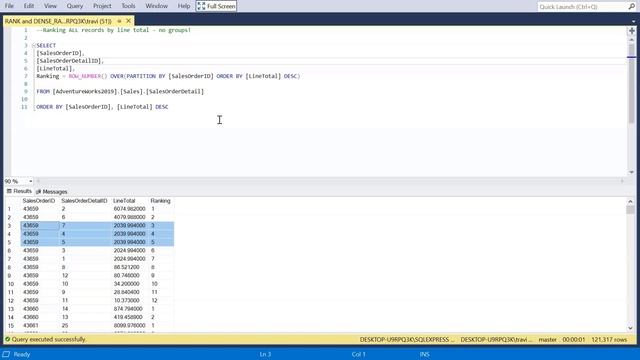Select LineTotal cell 874.794000
Viewport: 640px width, 360px height.
pyautogui.click(x=128, y=309)
